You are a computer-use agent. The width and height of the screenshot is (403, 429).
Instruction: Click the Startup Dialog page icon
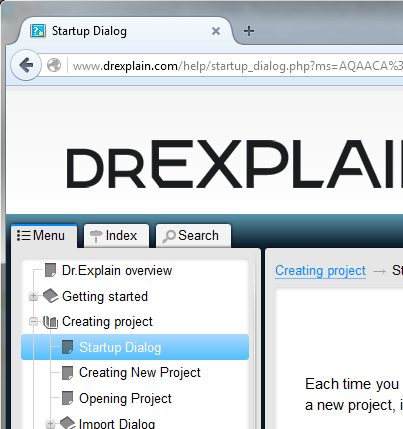68,347
